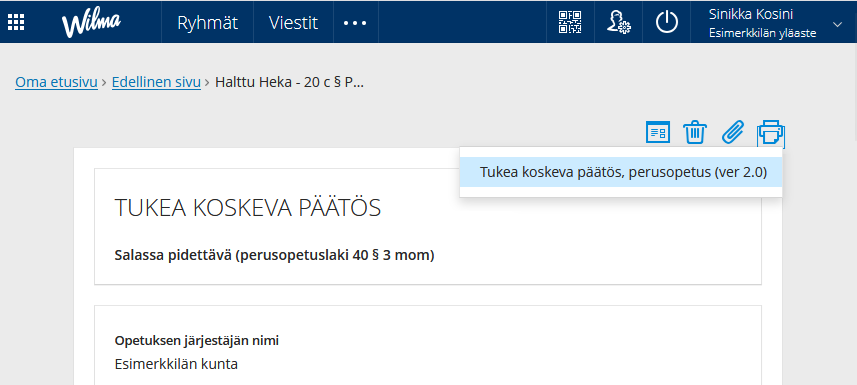Screen dimensions: 857x385
Task: Open the Ryhmät menu
Action: click(208, 23)
